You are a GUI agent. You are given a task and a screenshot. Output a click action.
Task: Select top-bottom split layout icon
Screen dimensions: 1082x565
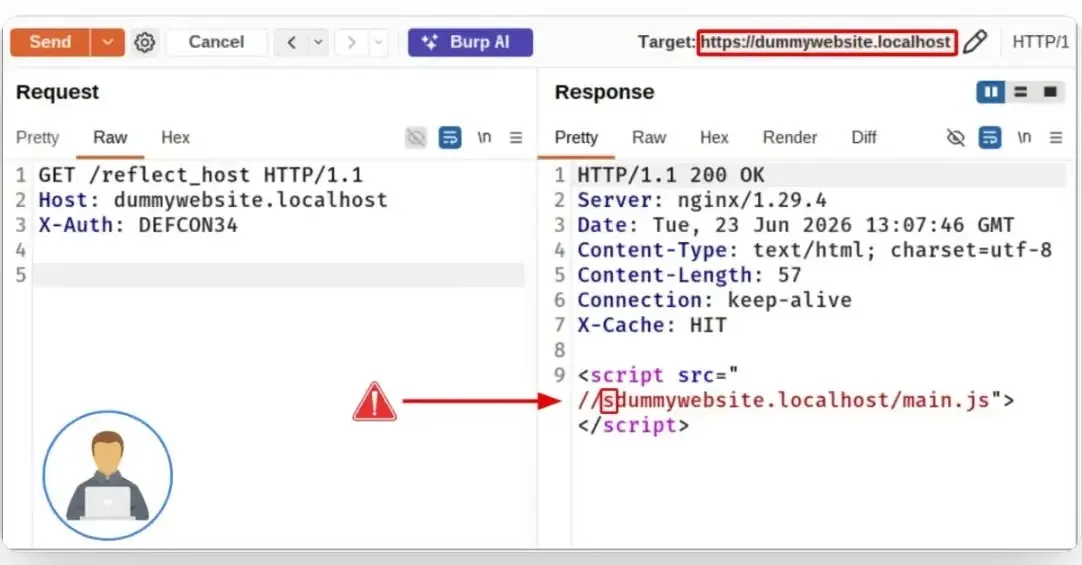[1021, 92]
